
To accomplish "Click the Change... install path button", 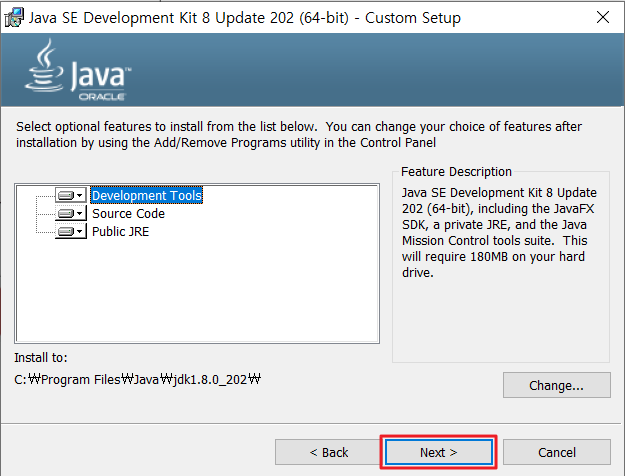I will tap(556, 385).
